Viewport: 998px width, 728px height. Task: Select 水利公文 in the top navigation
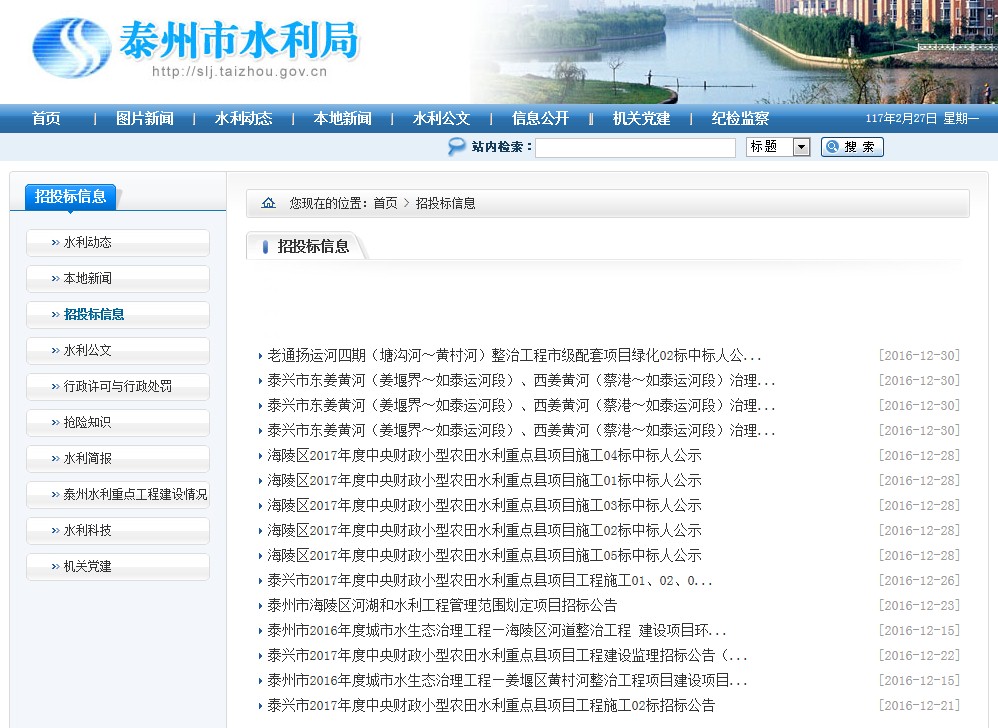click(x=441, y=118)
